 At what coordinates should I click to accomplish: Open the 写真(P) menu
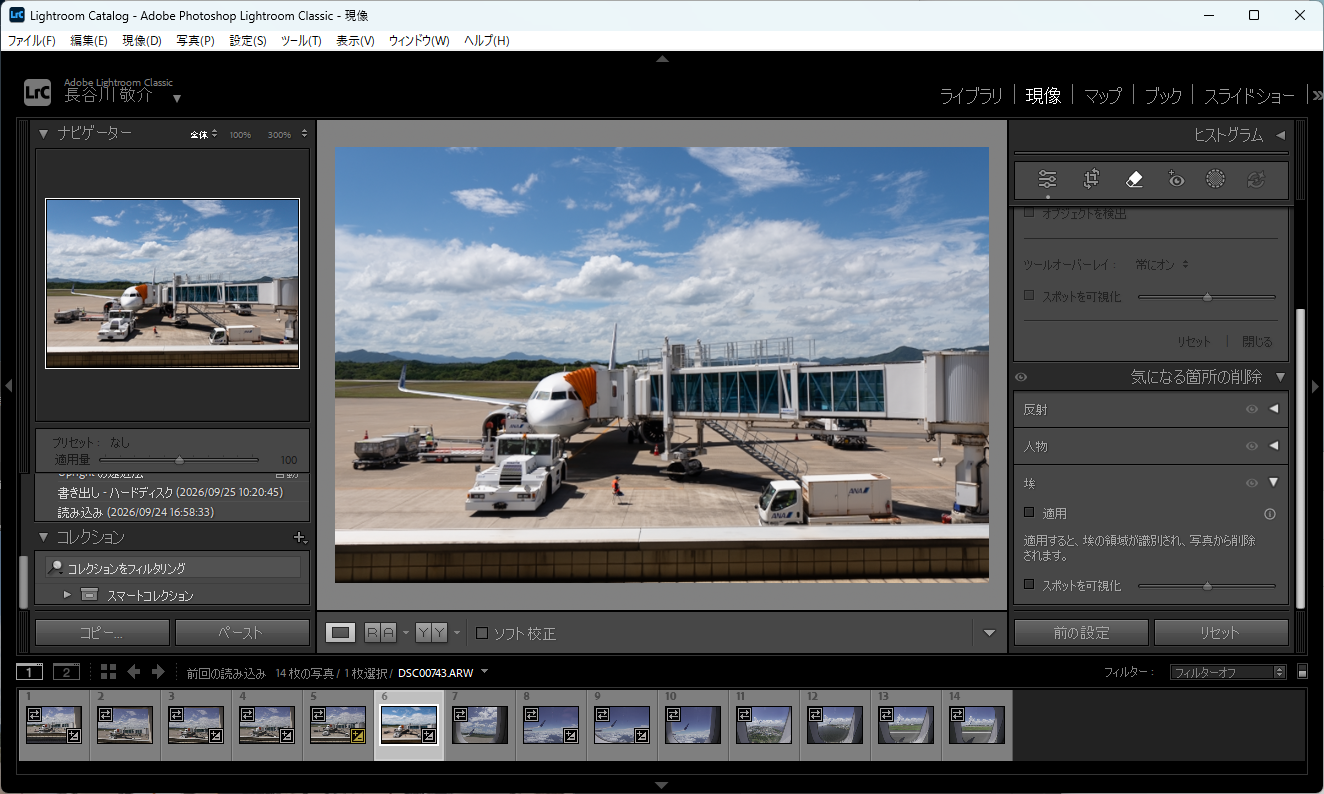click(x=195, y=40)
